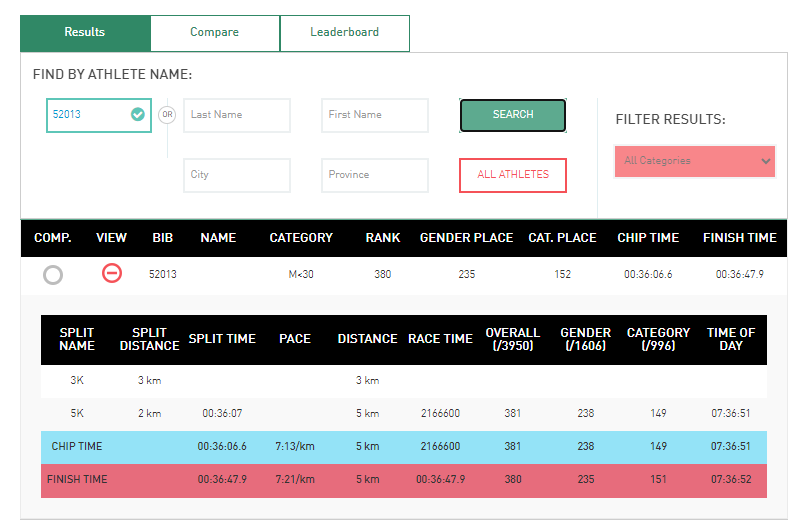Open the All Categories filter dropdown

coord(695,161)
